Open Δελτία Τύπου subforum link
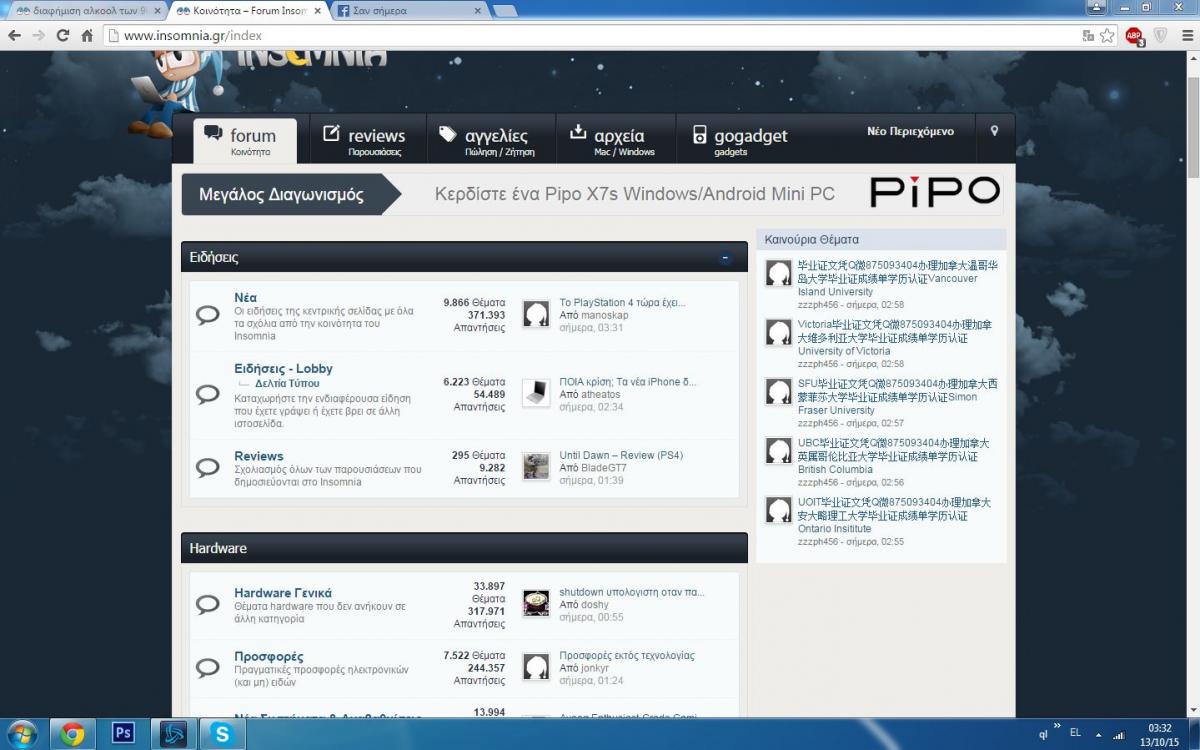The width and height of the screenshot is (1200, 750). coord(287,384)
